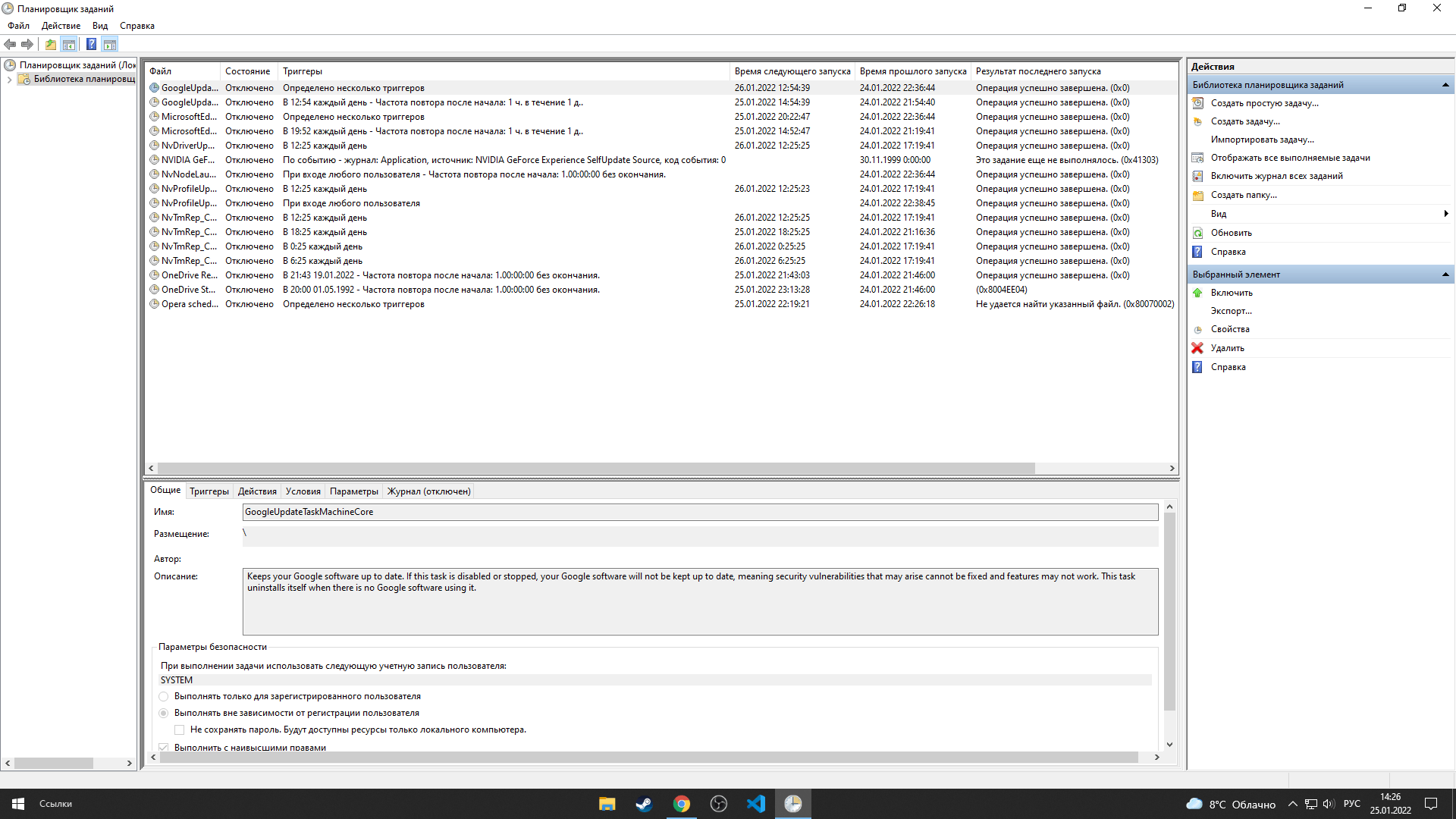Sort by Триггеры column header
Viewport: 1456px width, 819px height.
[x=504, y=71]
